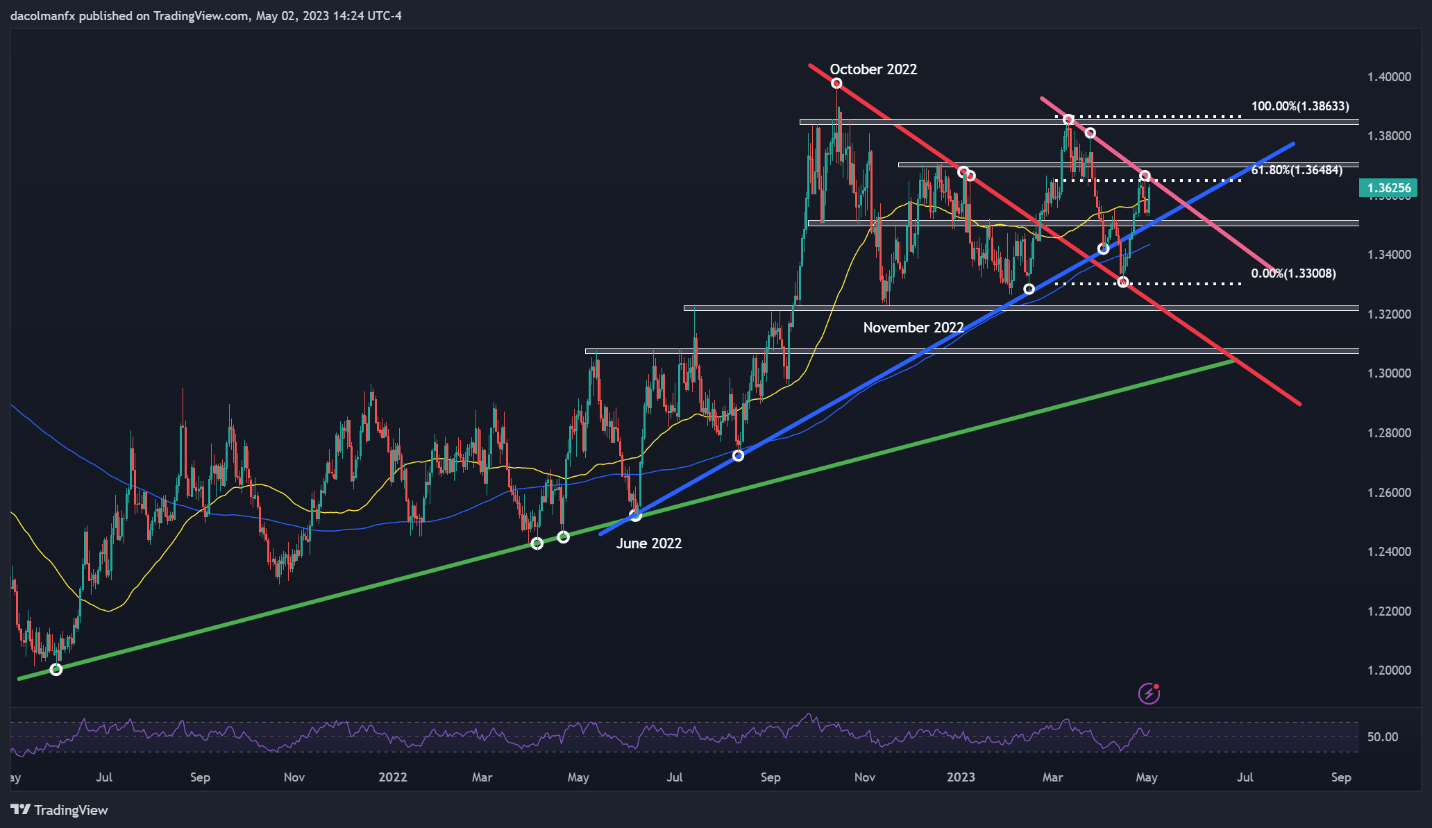This screenshot has height=828, width=1432.
Task: Click the 0.00%(1.33008) Fibonacci label
Action: pyautogui.click(x=1293, y=273)
